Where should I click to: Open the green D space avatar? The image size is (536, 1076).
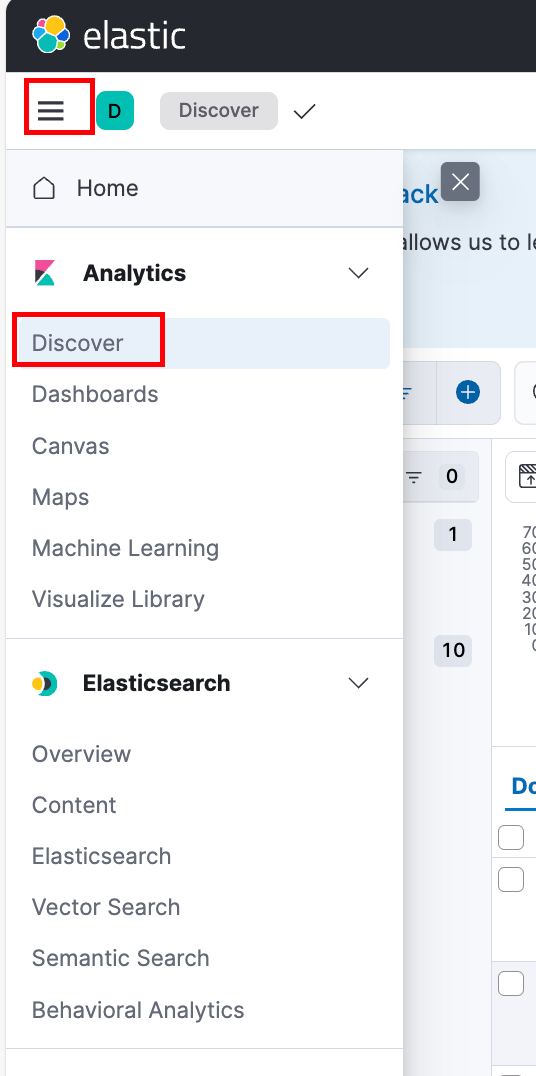coord(115,110)
